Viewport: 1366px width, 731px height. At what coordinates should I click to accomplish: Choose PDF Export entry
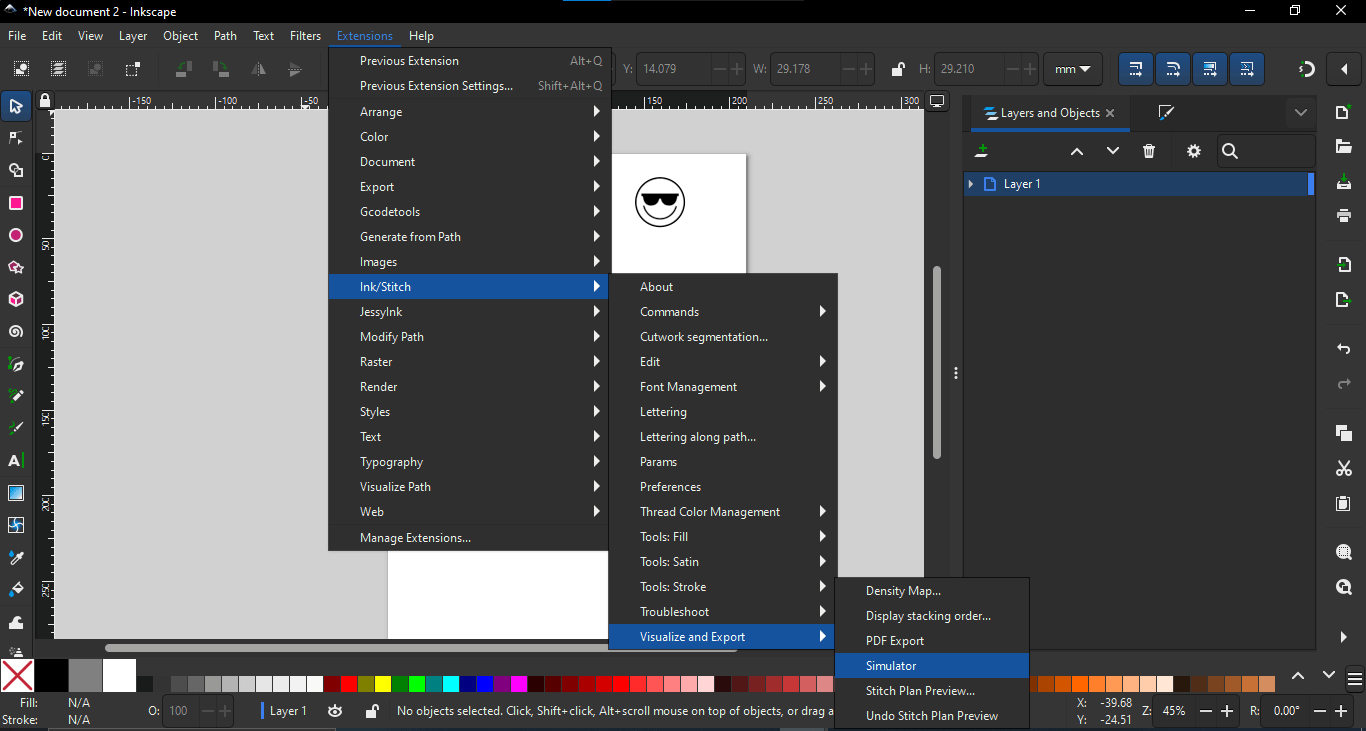pos(932,641)
